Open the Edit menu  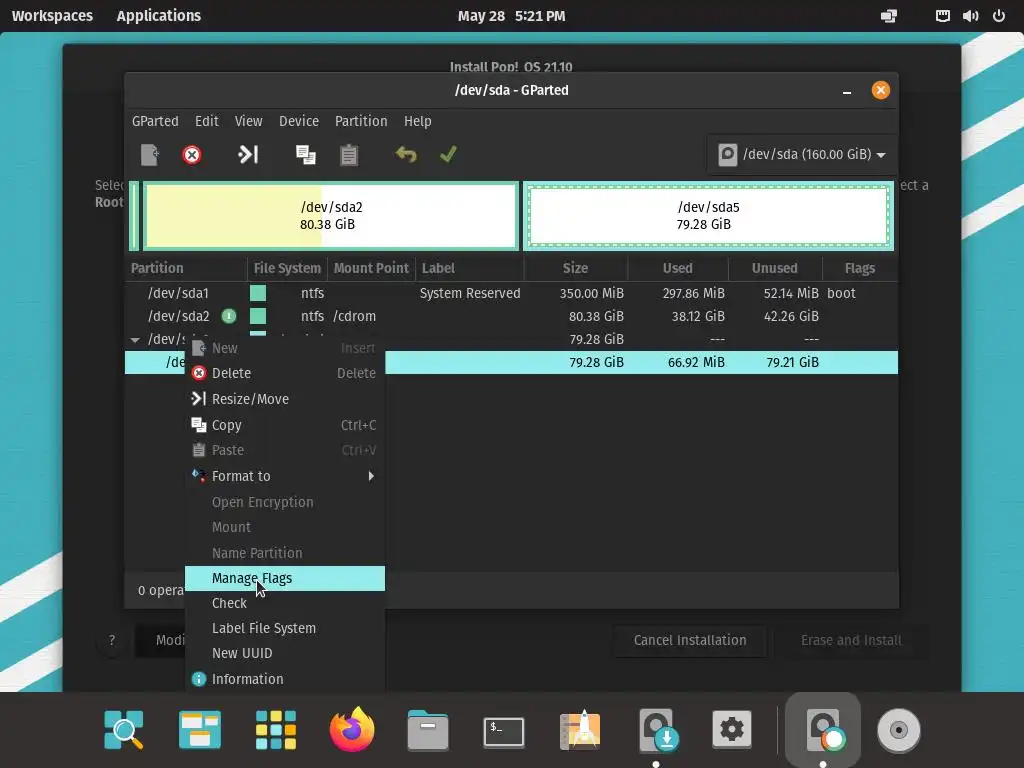(x=206, y=121)
